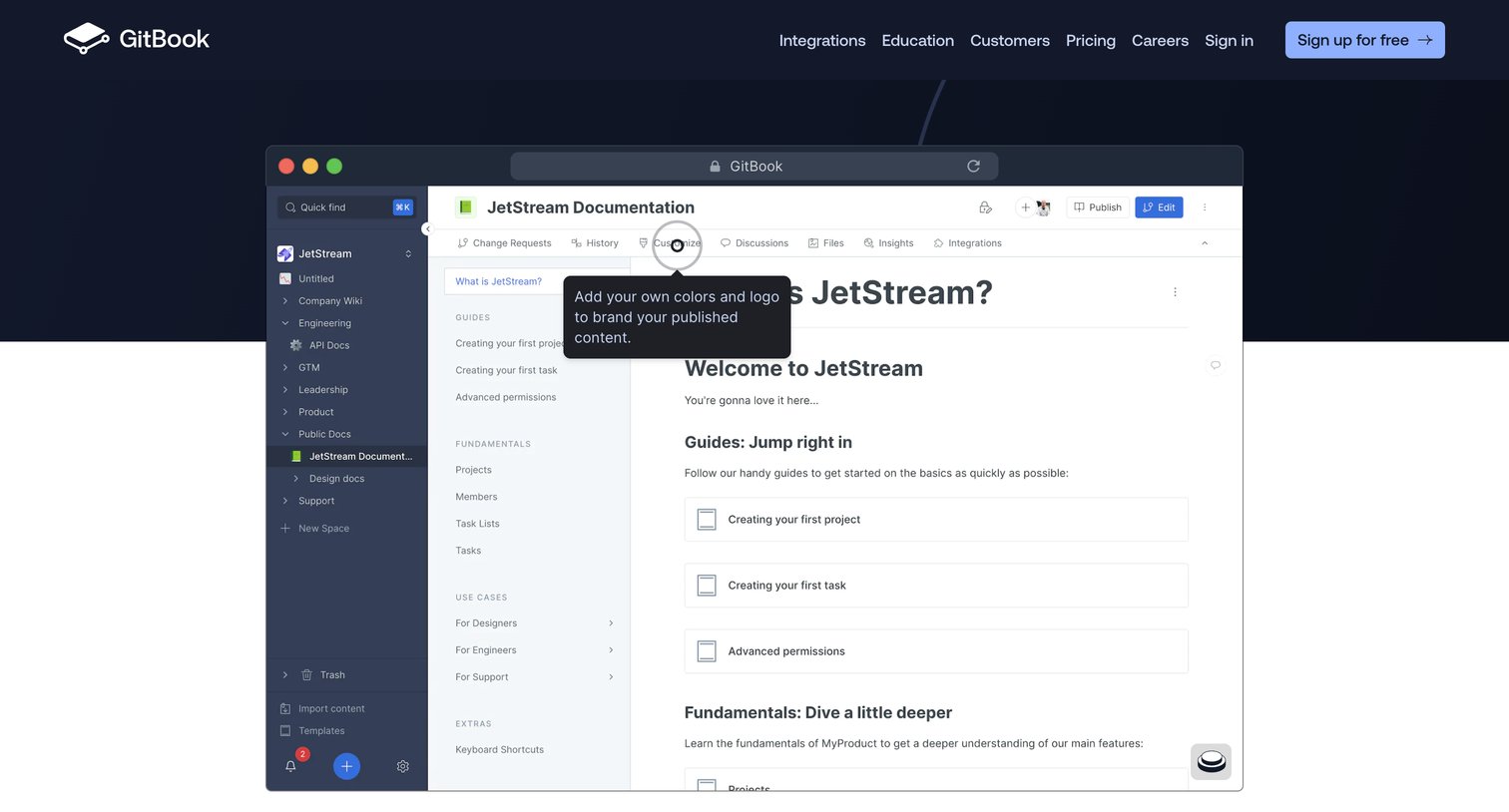This screenshot has width=1509, height=812.
Task: Open the Careers nav link
Action: [1160, 40]
